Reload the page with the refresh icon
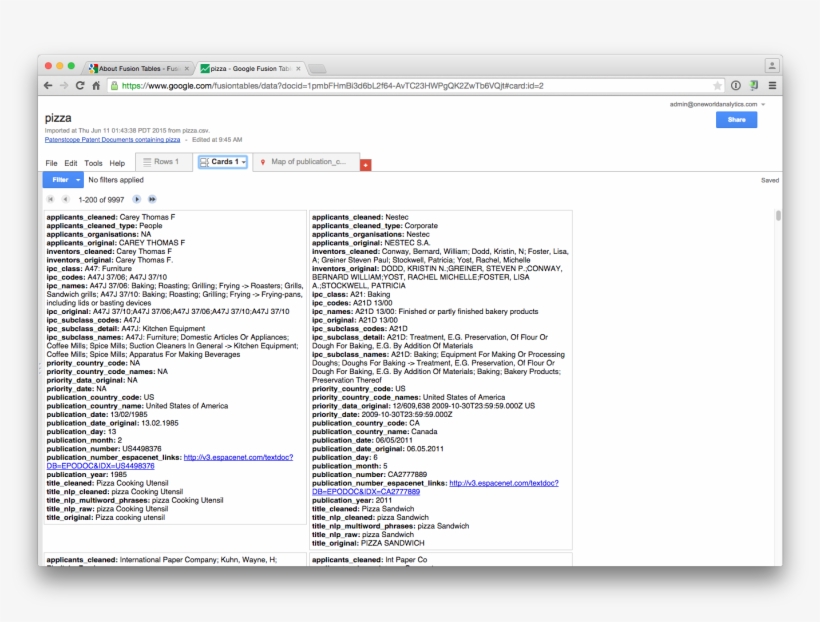The height and width of the screenshot is (622, 820). tap(79, 86)
